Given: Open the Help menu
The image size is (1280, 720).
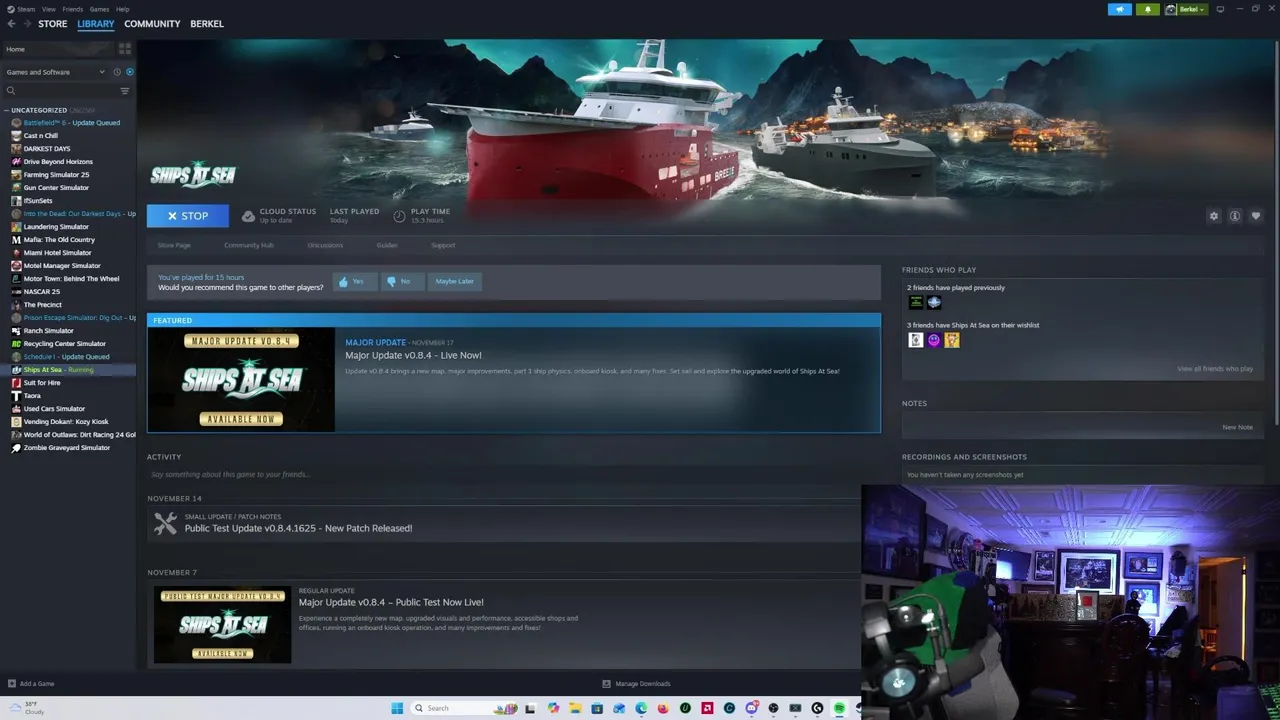Looking at the screenshot, I should [x=122, y=9].
